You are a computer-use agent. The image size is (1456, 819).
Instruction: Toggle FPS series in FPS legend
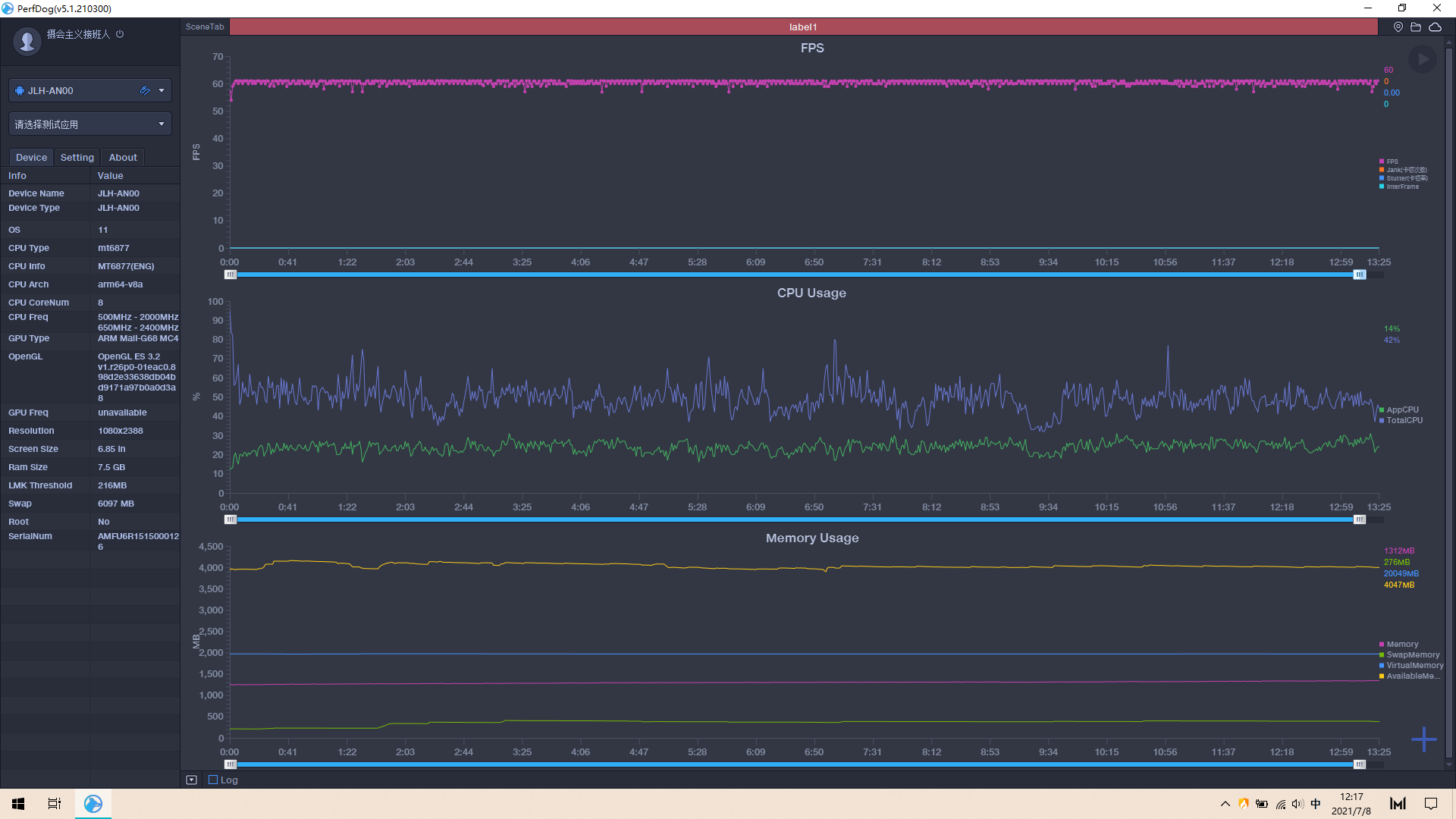(1389, 162)
